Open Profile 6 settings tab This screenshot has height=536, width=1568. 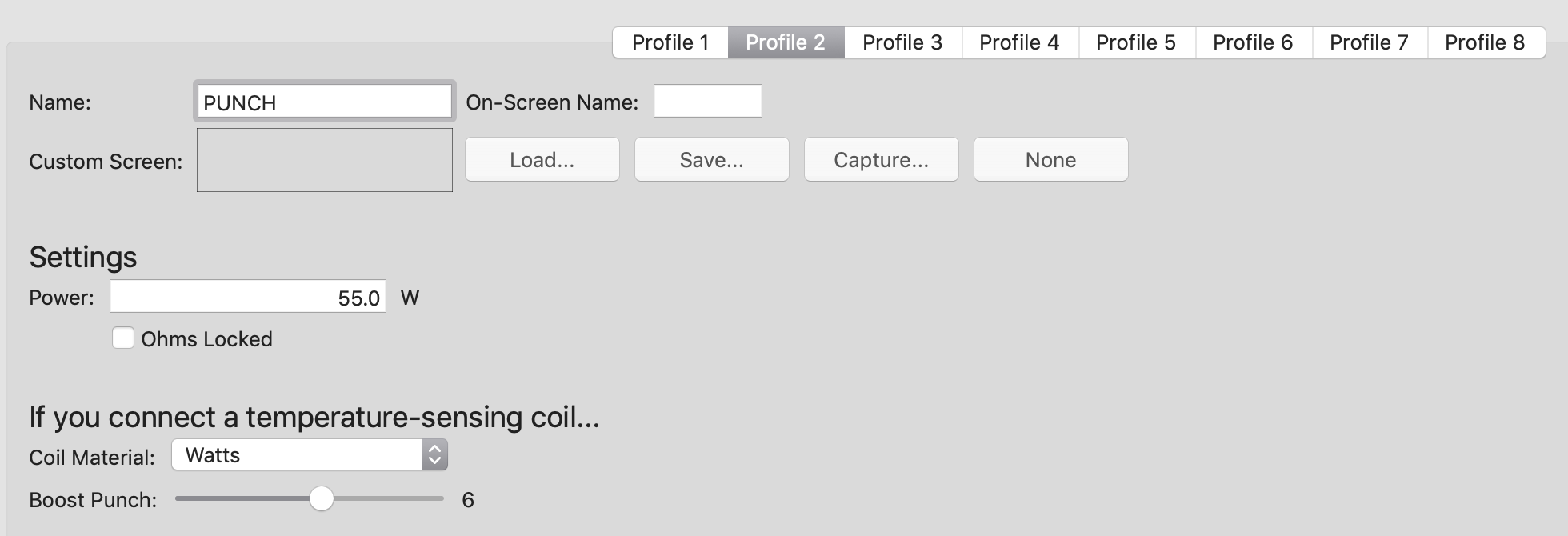1253,42
